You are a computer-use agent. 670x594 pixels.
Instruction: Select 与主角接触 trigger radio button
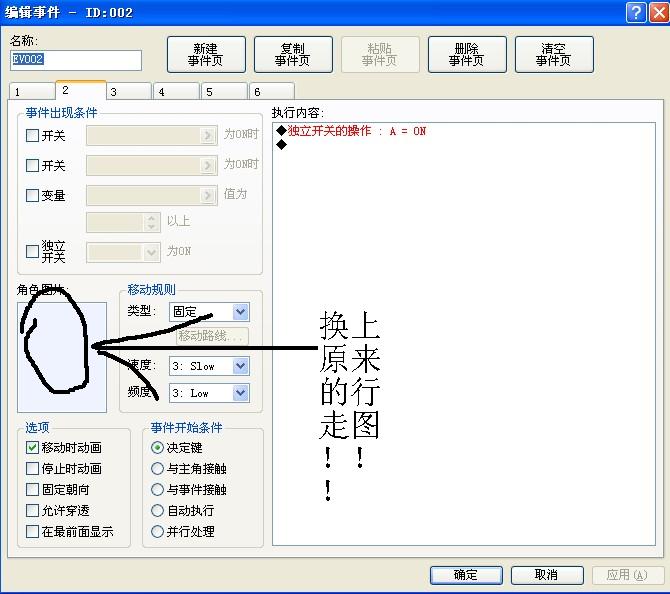coord(157,468)
